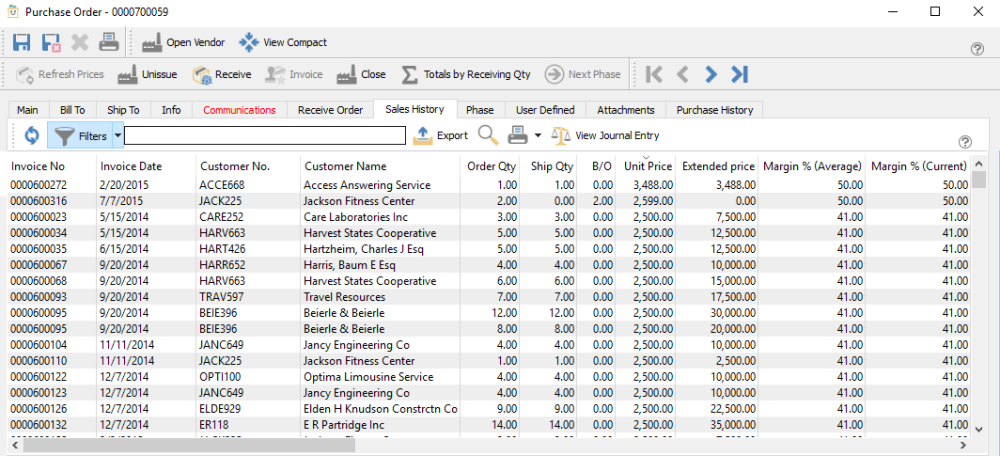Refresh the sales history list

tap(31, 136)
